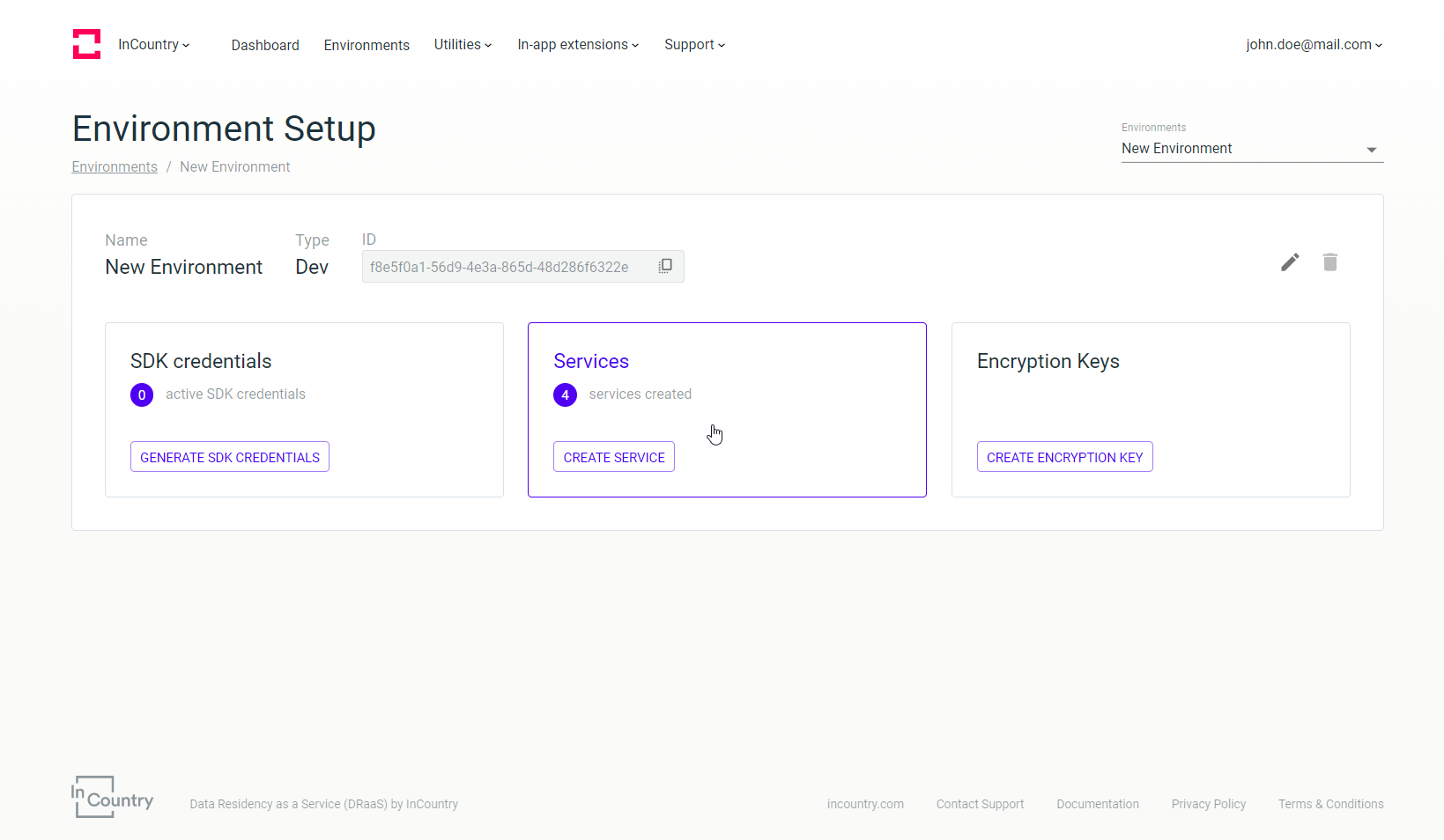Screen dimensions: 1444x840
Task: Expand the Utilities menu
Action: pos(463,45)
